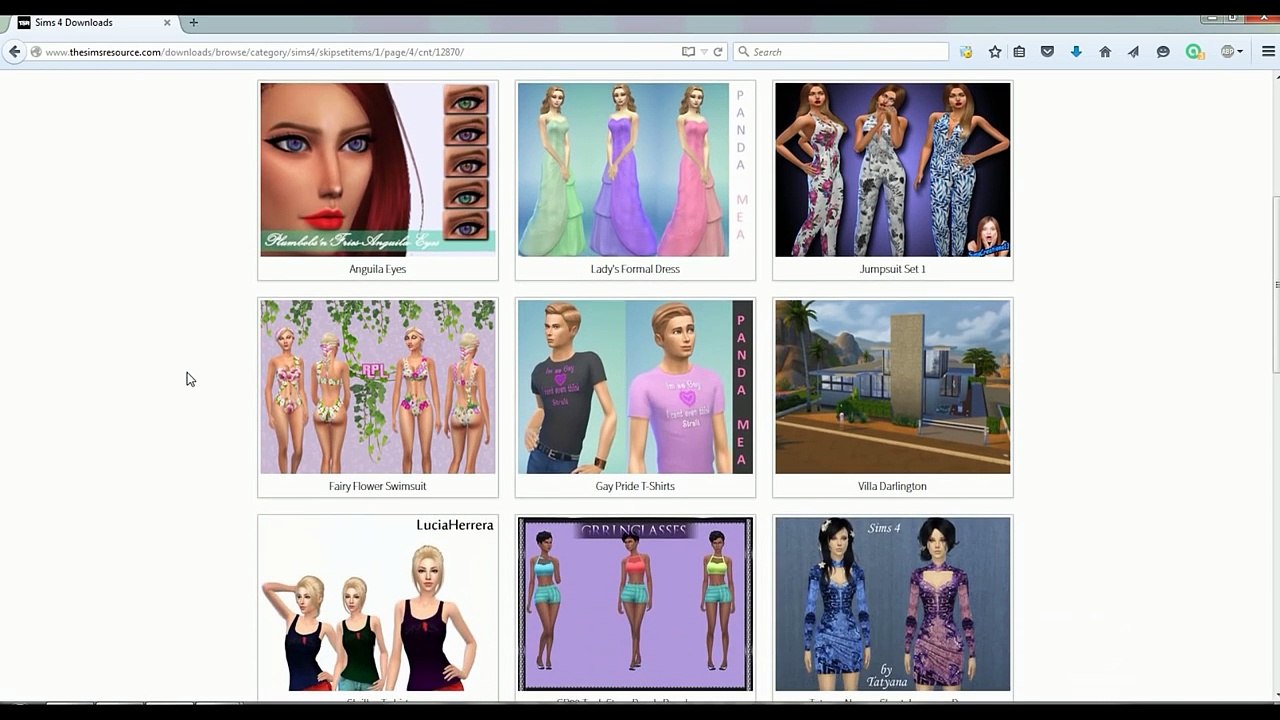Open the Fairy Flower Swimsuit thumbnail

[x=378, y=386]
